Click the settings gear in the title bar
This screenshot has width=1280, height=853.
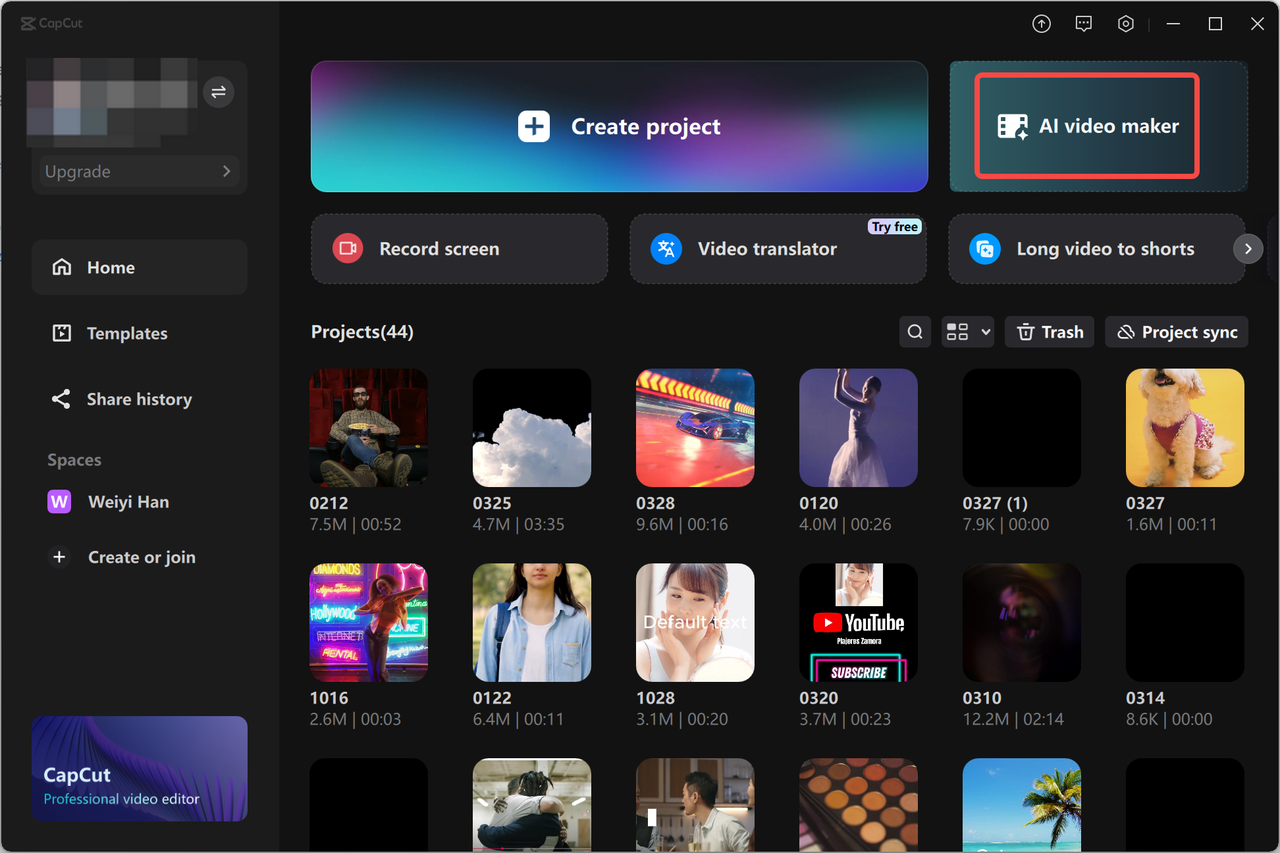[x=1125, y=23]
